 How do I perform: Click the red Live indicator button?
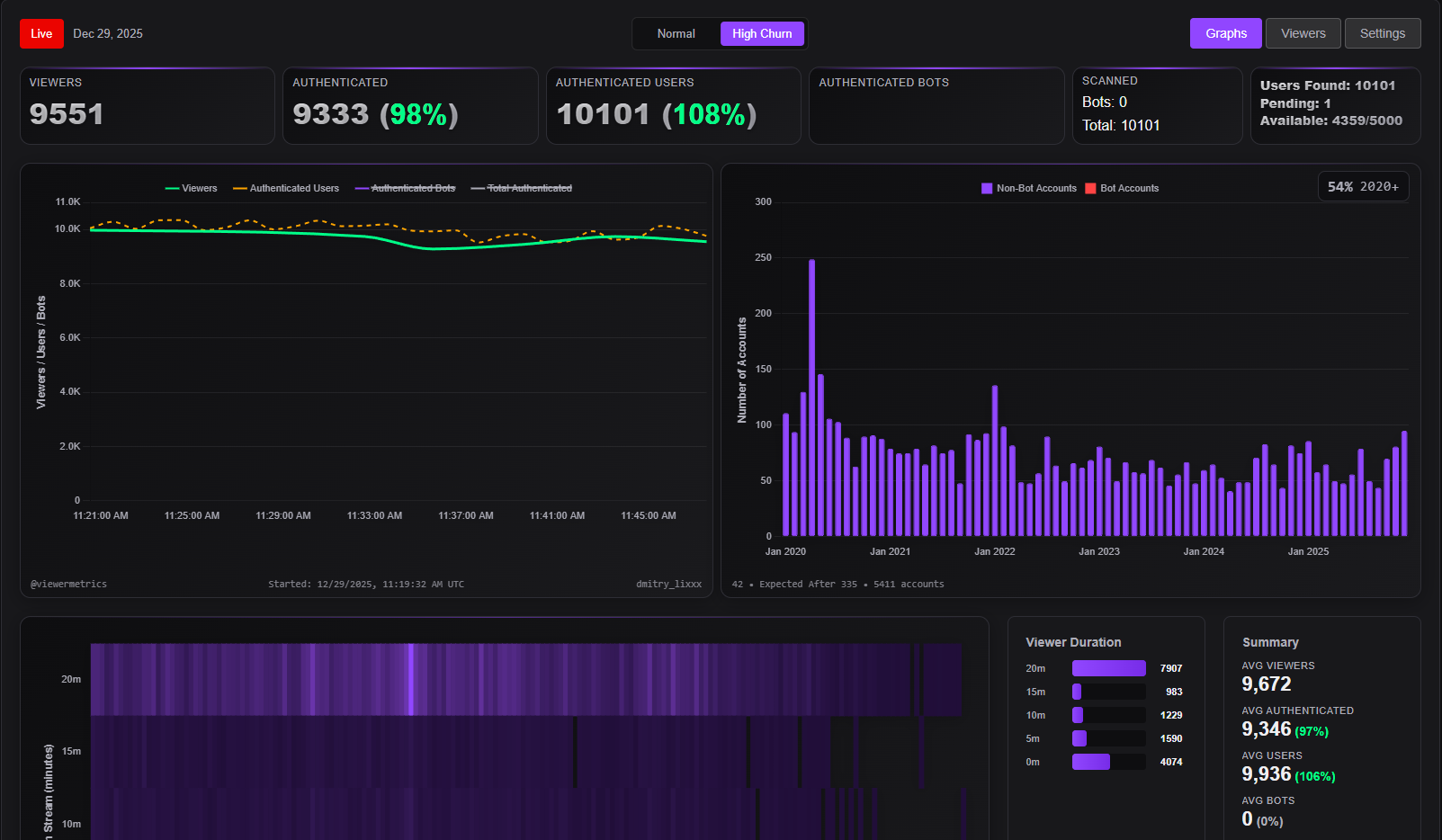click(41, 33)
